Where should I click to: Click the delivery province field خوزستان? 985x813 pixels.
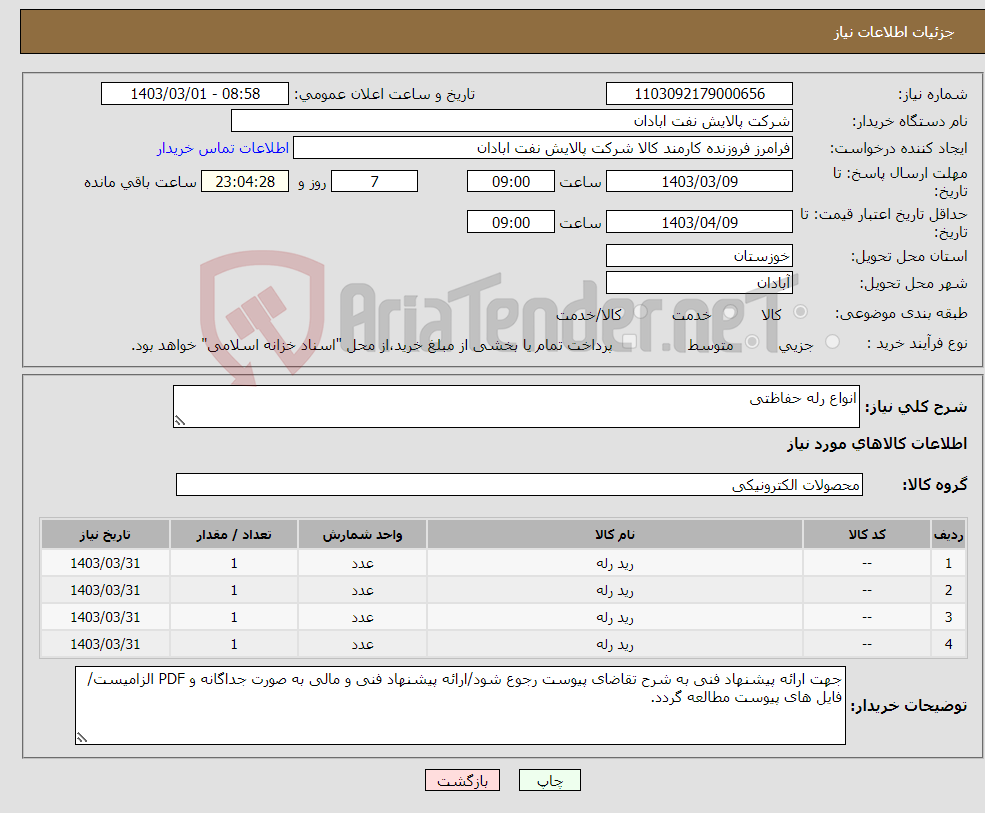699,256
